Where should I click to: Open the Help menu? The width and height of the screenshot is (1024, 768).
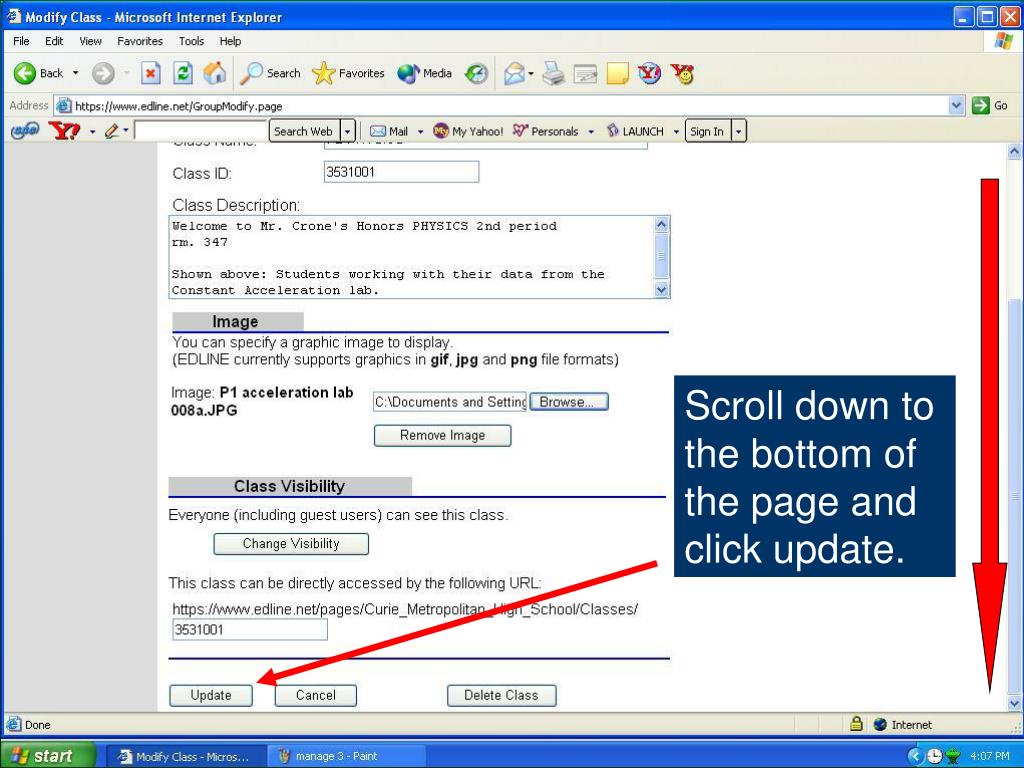point(230,41)
